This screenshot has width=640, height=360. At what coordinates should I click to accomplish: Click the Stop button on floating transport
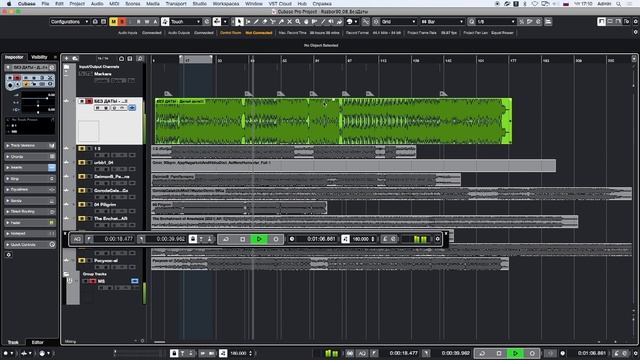tap(242, 239)
